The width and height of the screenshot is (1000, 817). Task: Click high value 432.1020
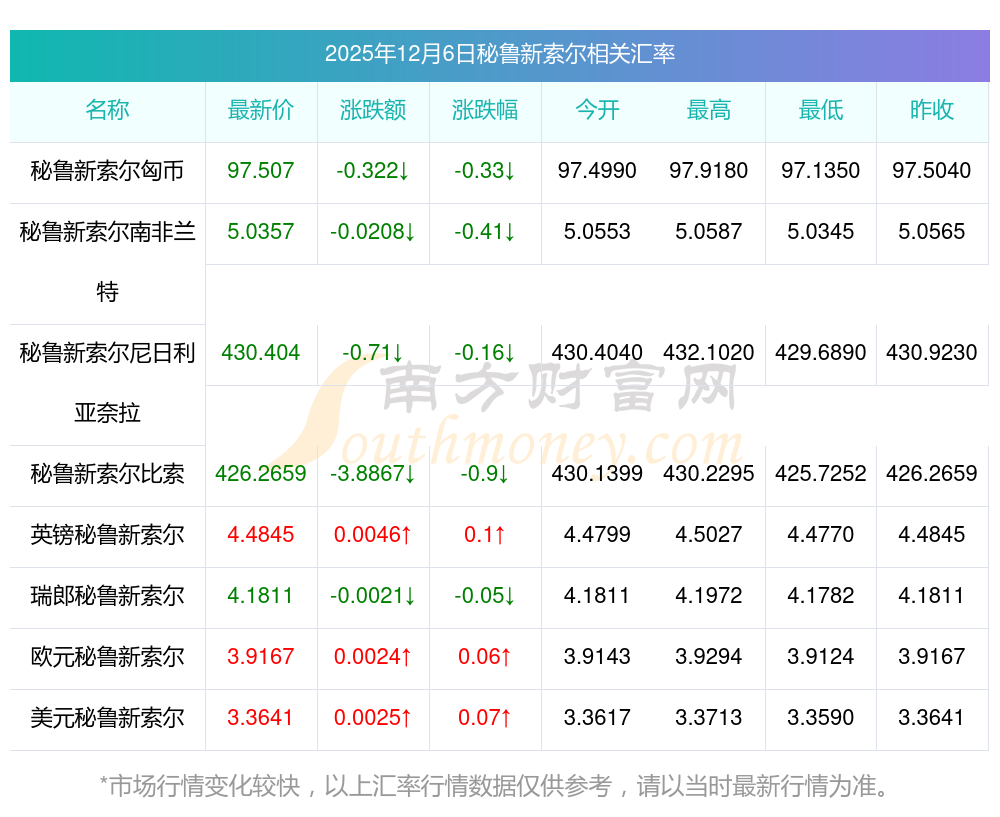pyautogui.click(x=709, y=353)
